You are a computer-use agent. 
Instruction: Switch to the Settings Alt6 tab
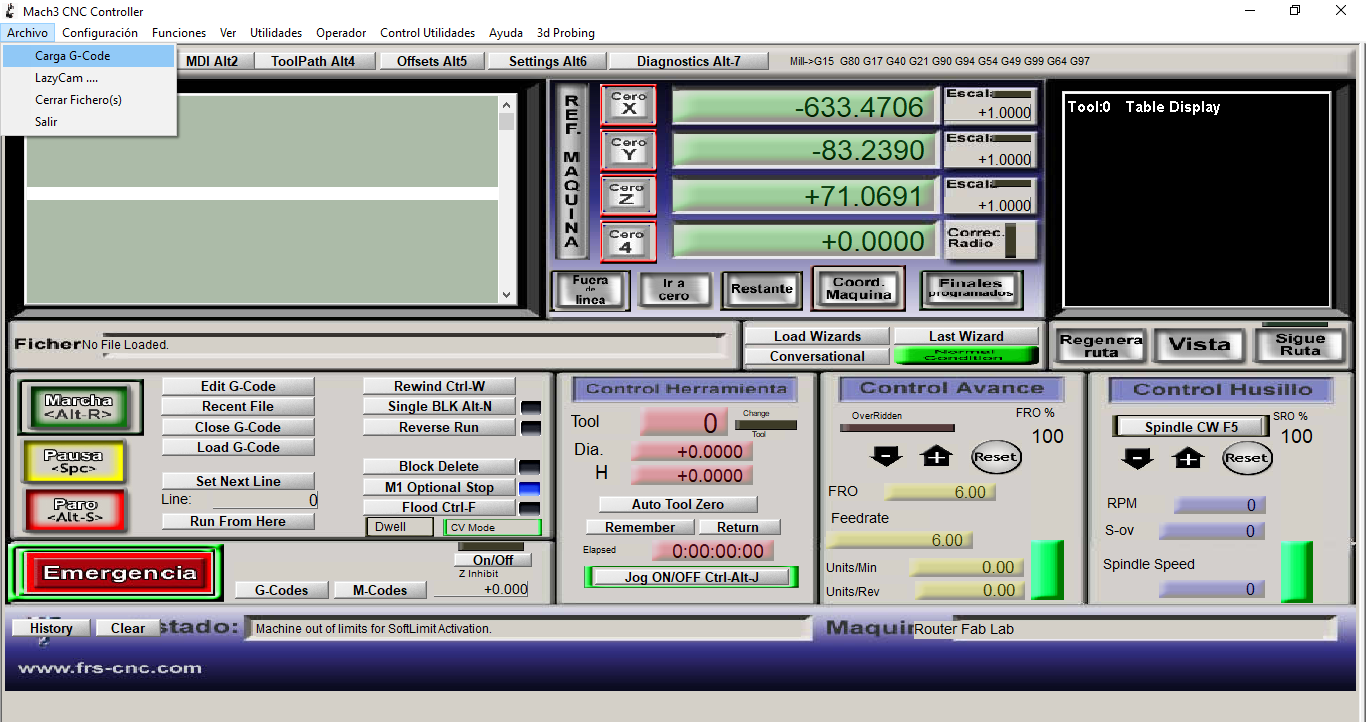coord(548,61)
